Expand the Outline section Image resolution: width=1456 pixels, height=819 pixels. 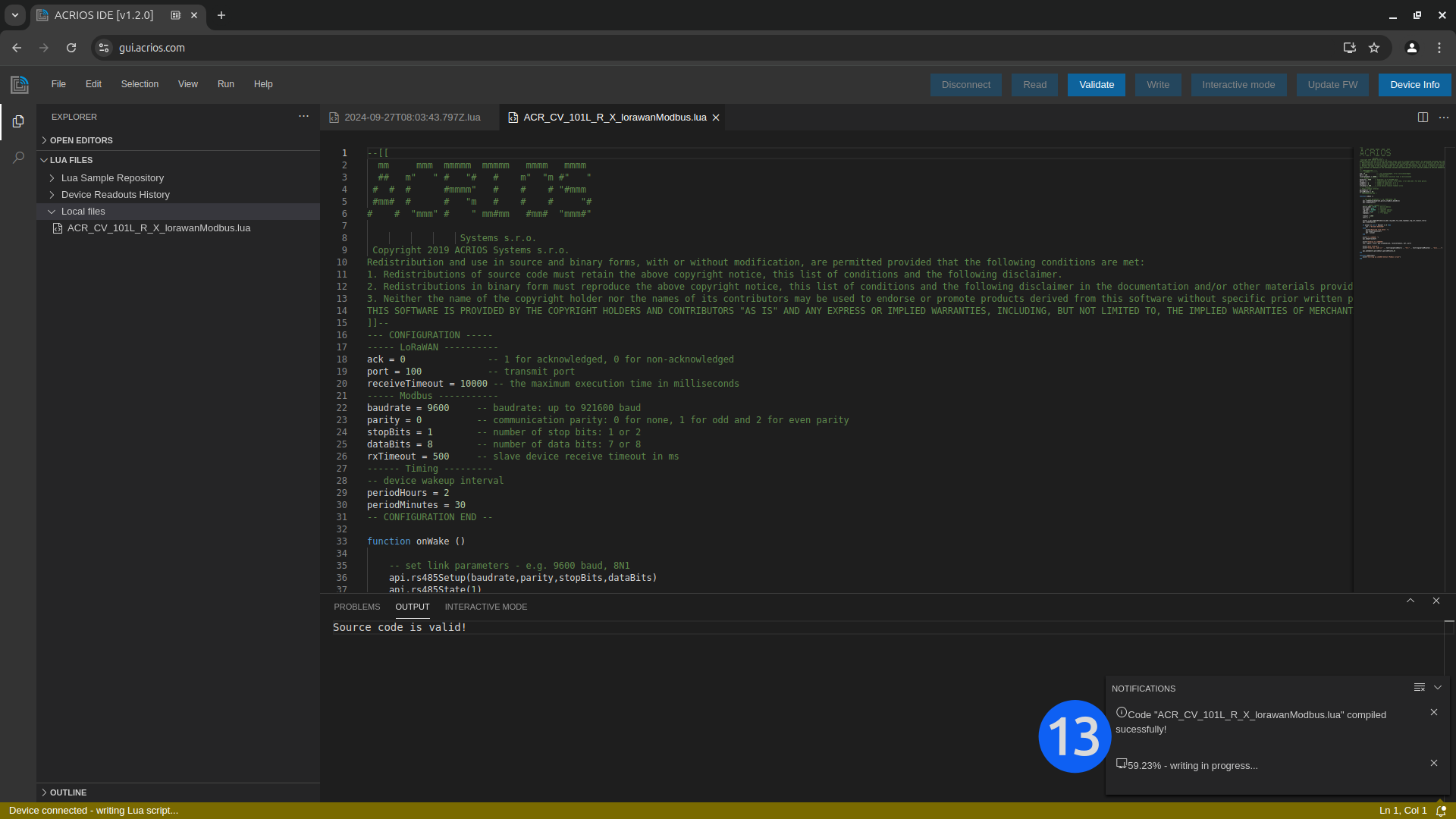[67, 792]
